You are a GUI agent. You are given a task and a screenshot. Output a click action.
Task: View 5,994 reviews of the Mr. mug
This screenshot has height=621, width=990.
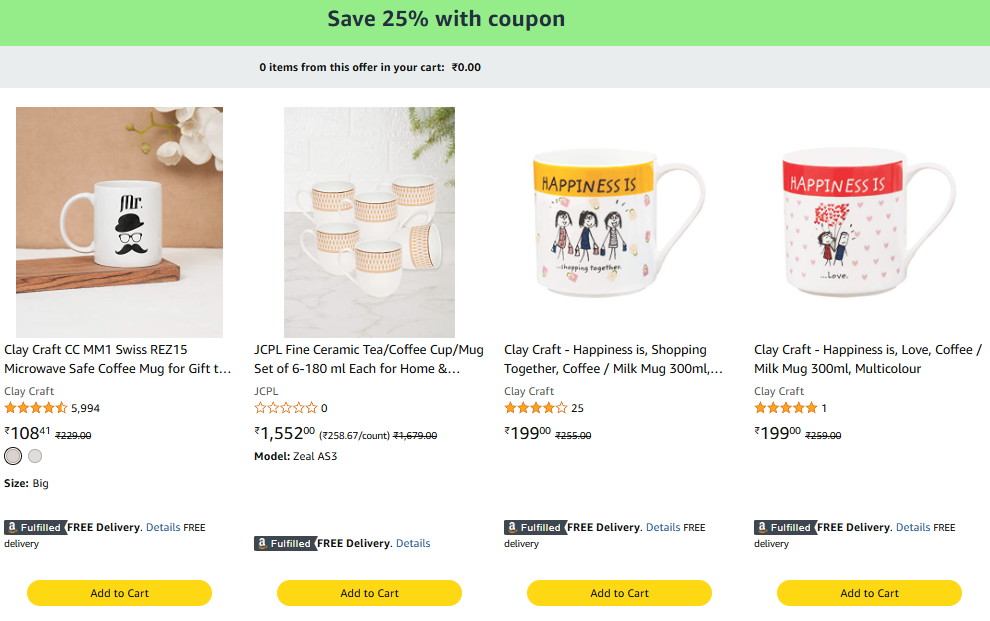[x=85, y=408]
